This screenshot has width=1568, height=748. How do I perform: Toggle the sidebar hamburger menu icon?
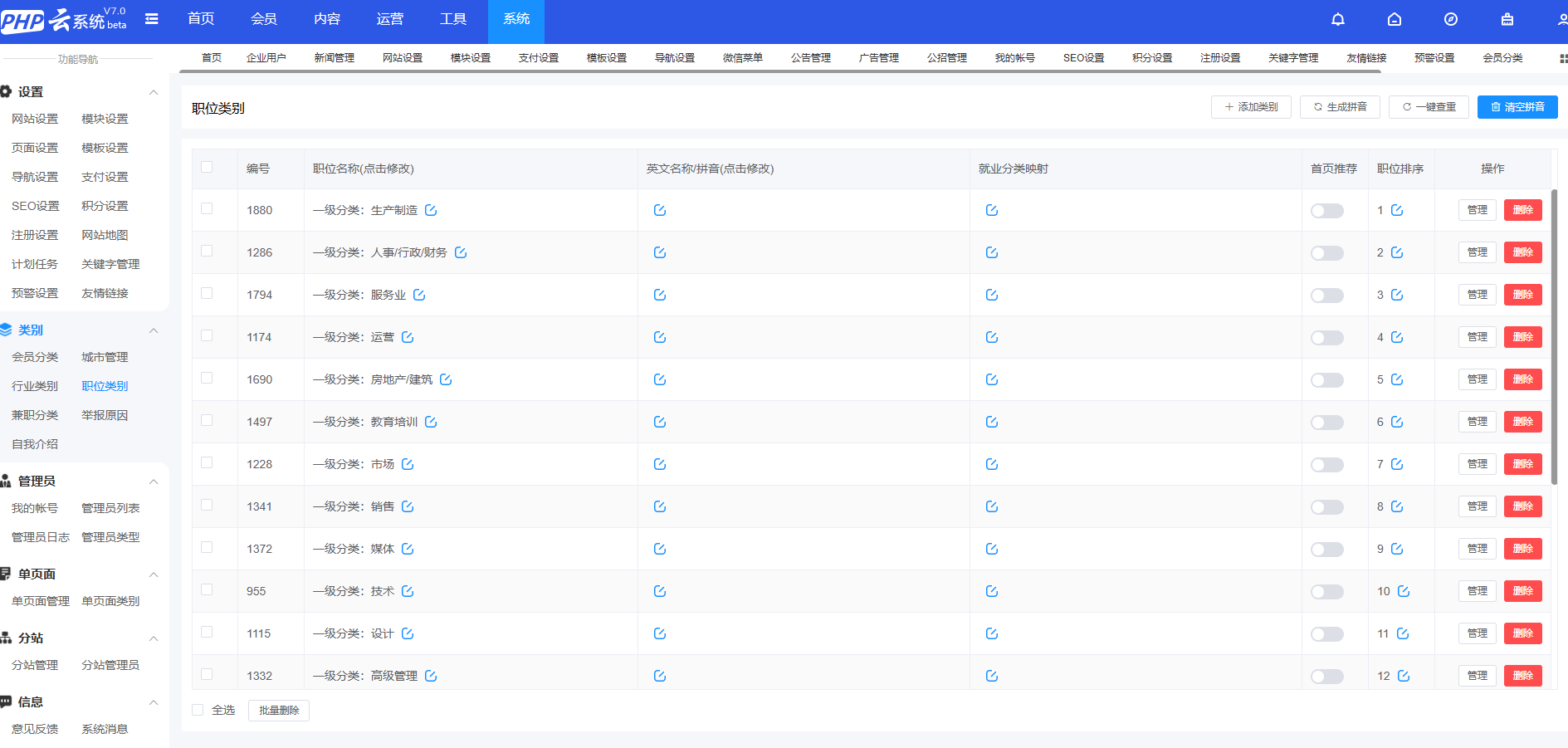[151, 19]
